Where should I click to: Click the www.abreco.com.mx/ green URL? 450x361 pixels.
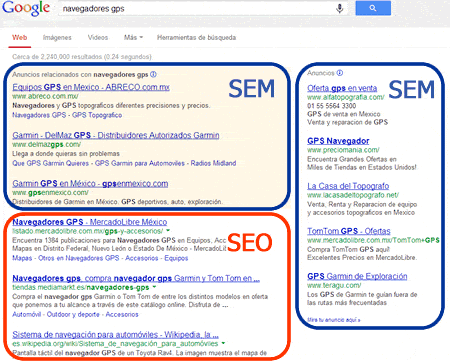[45, 96]
